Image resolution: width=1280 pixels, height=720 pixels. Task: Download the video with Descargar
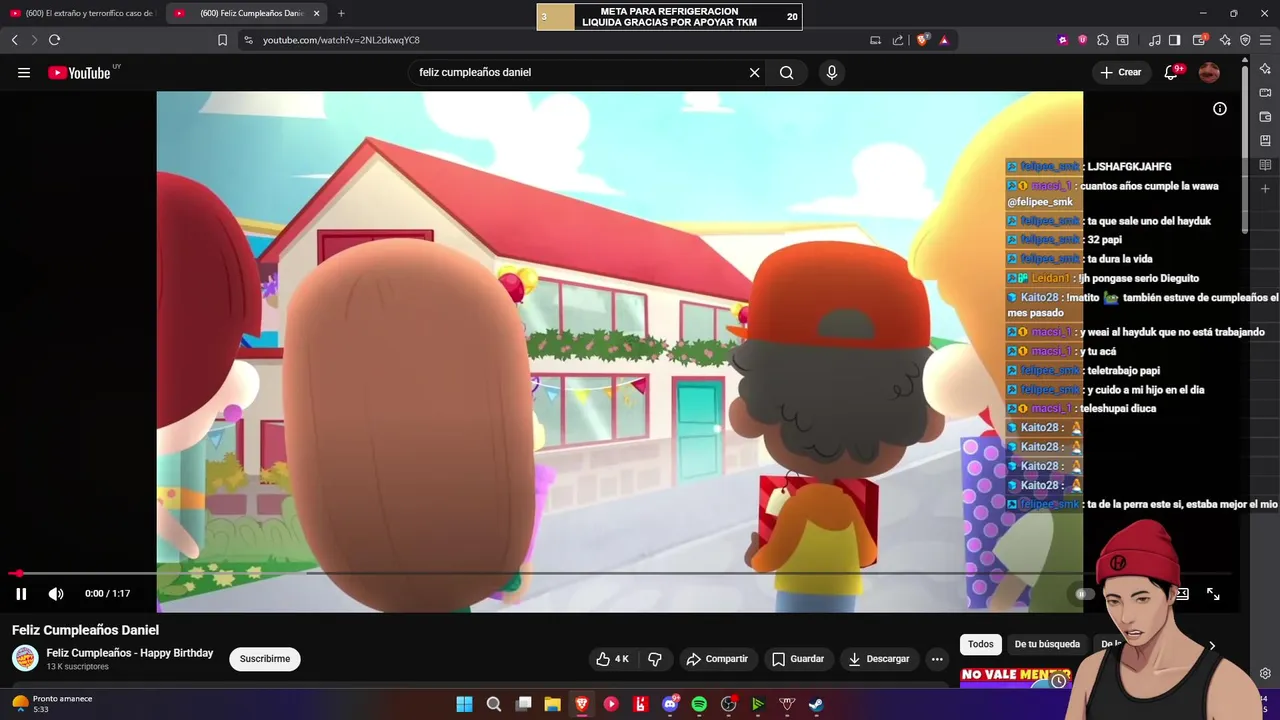click(x=879, y=659)
